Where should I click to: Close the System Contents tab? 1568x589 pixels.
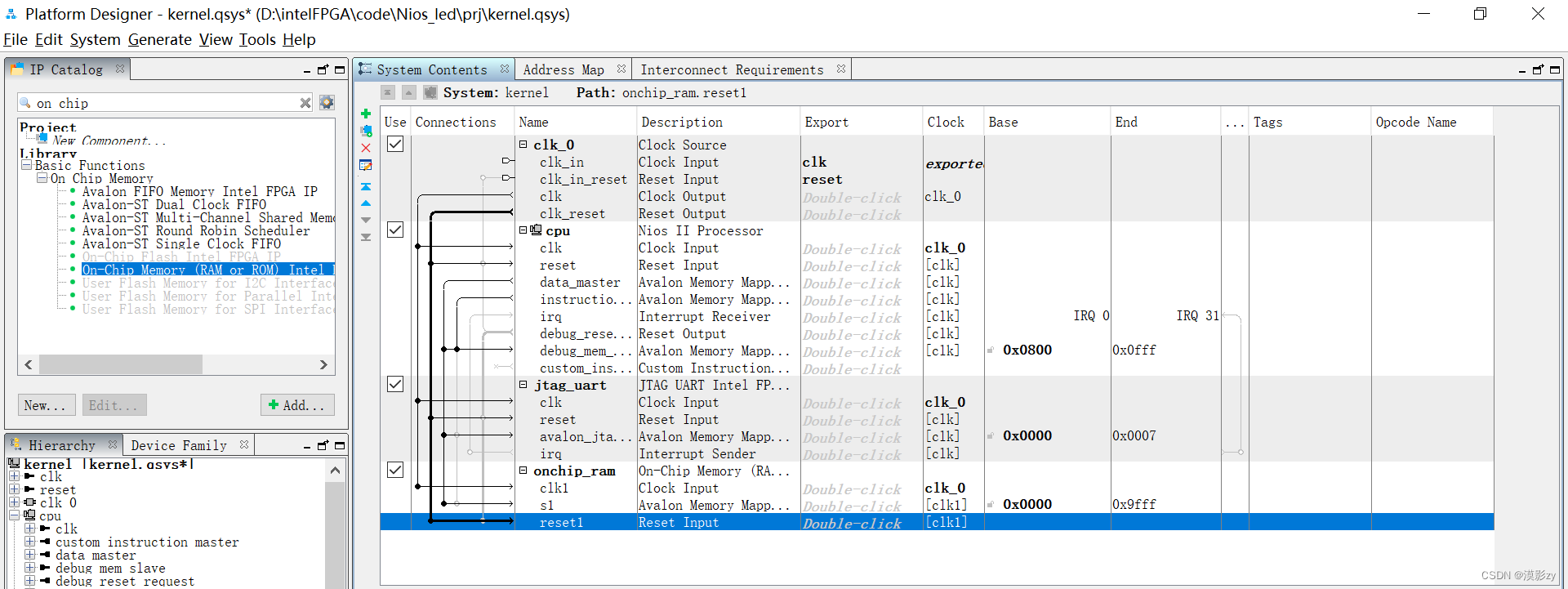coord(505,69)
